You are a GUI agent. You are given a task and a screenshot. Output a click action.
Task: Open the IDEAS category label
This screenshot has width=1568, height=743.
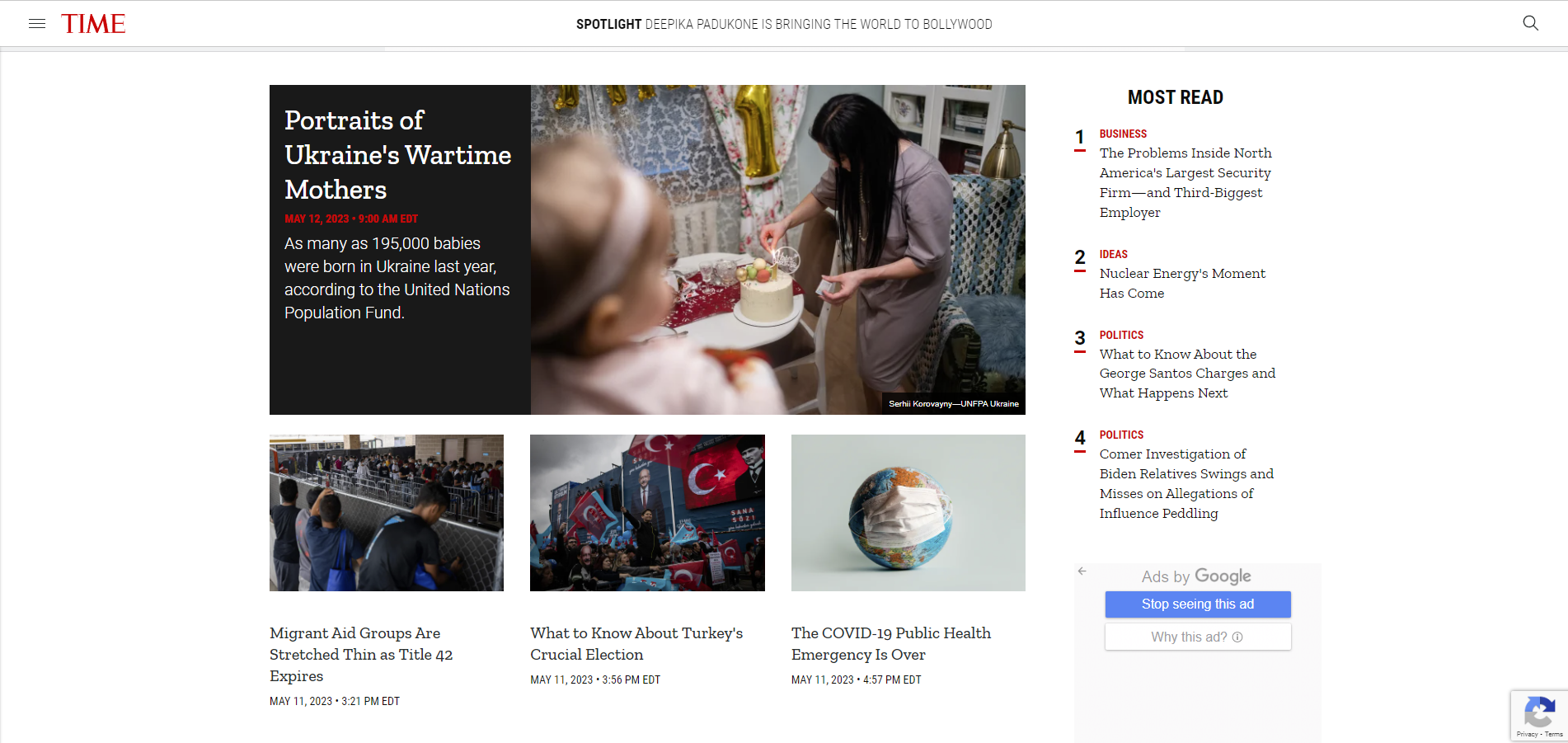pos(1113,254)
